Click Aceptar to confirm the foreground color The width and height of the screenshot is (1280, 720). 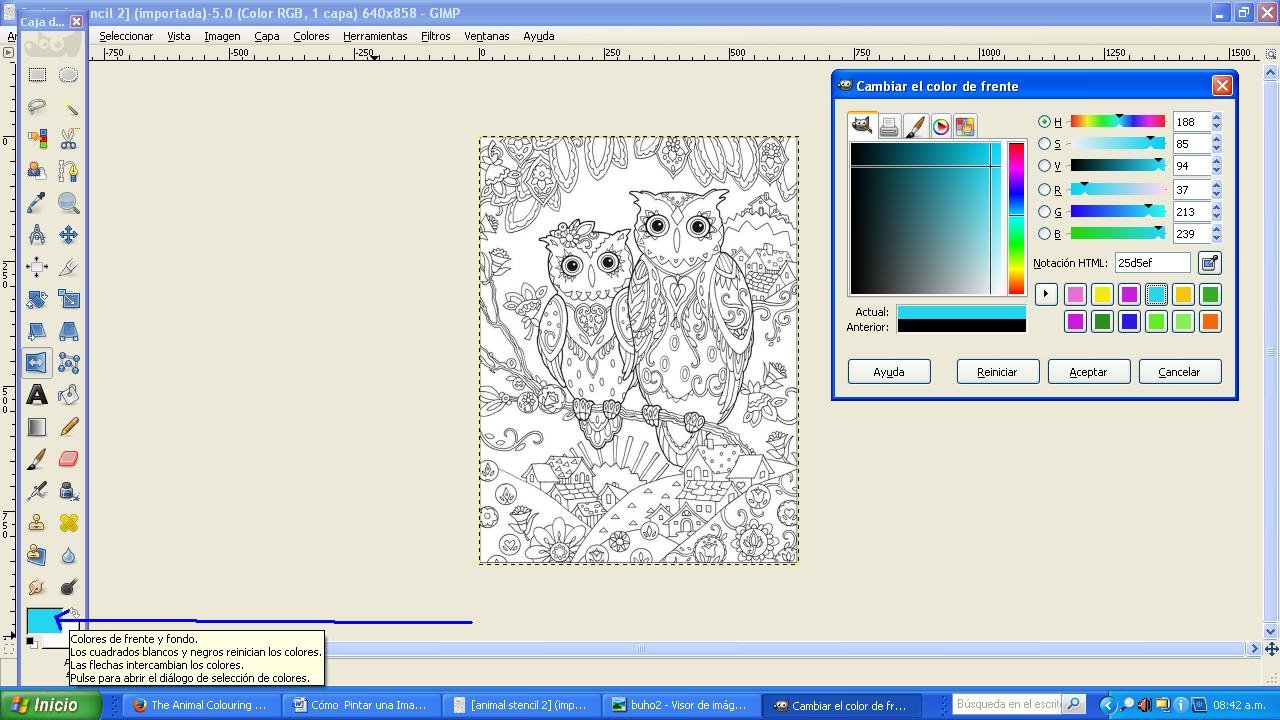tap(1088, 372)
